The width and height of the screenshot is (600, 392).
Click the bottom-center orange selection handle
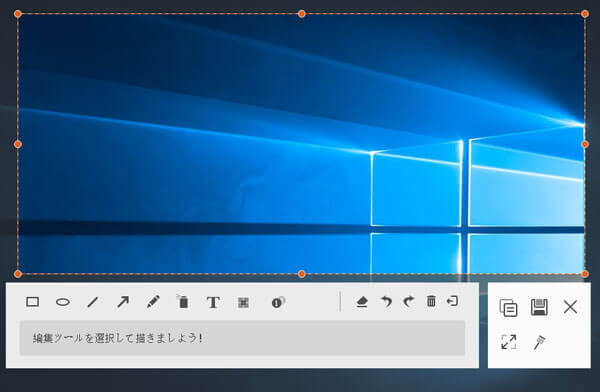point(302,274)
